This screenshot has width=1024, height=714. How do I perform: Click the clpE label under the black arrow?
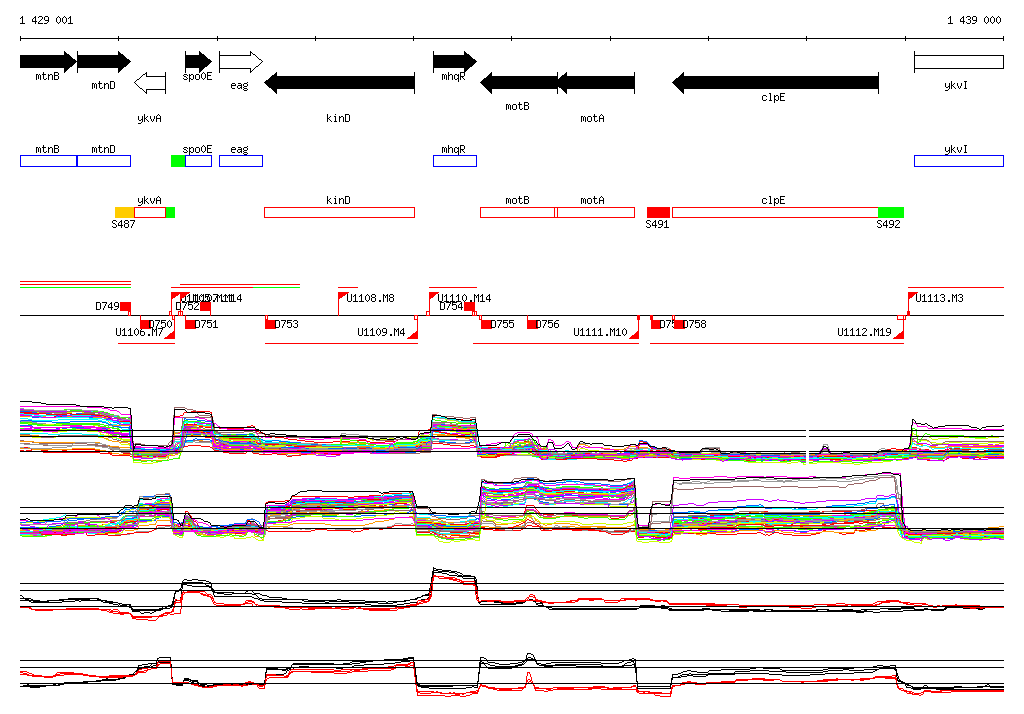[773, 97]
